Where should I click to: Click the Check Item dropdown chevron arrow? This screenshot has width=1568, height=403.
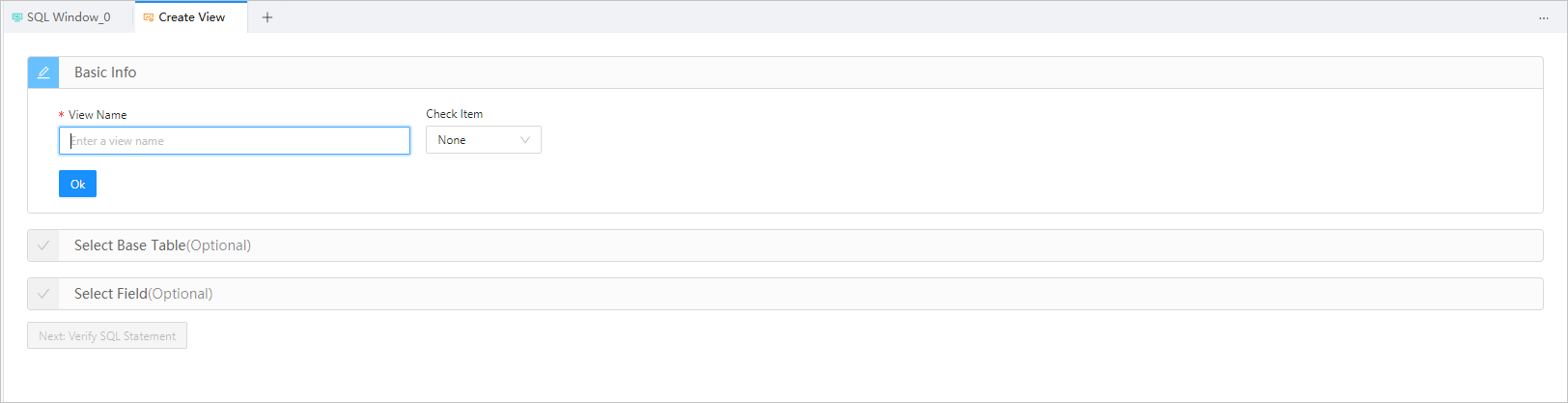click(525, 140)
